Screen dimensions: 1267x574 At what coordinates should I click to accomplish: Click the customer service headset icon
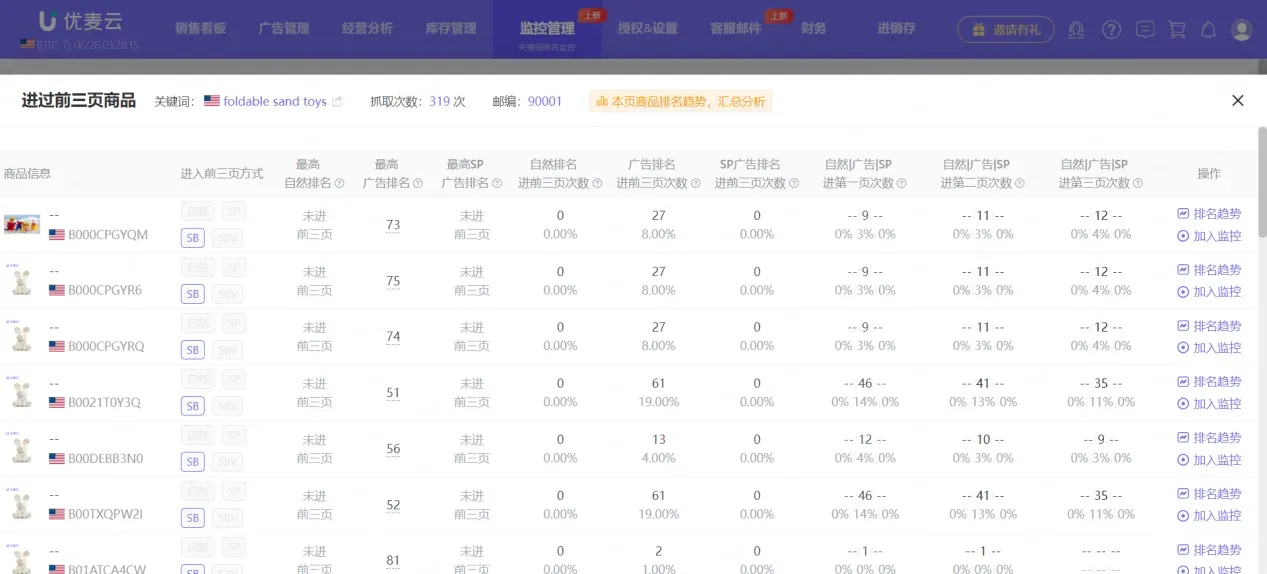click(1076, 30)
